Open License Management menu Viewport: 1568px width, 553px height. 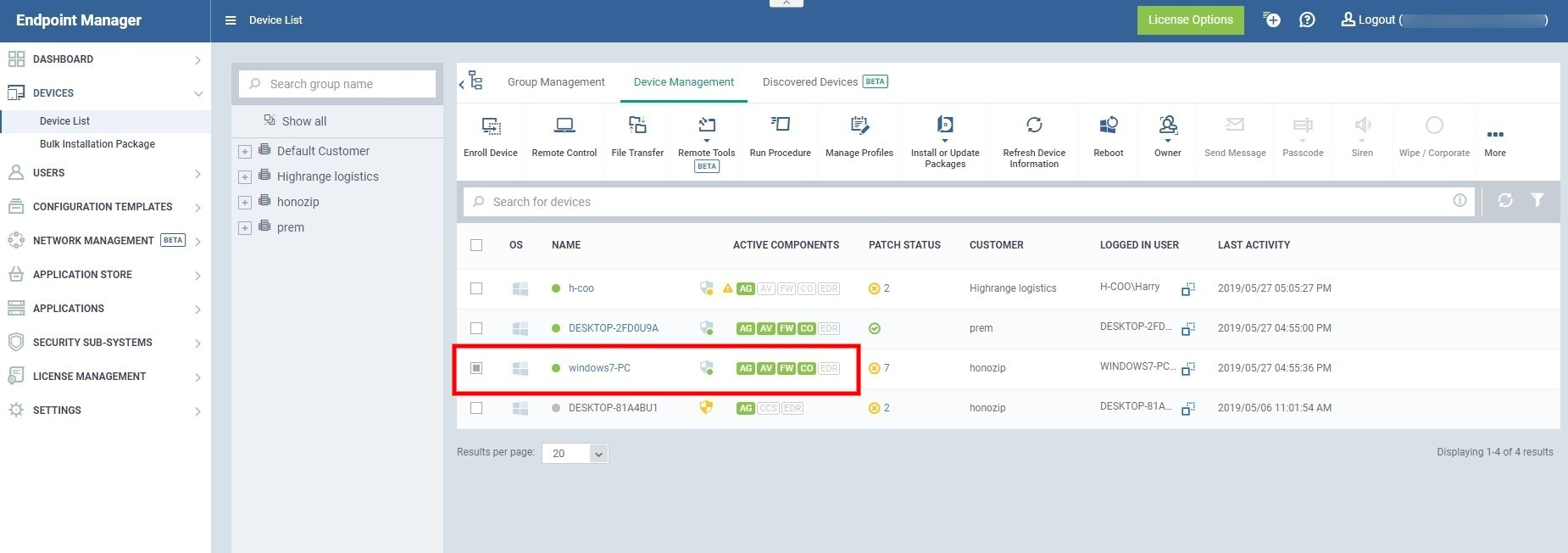tap(105, 377)
